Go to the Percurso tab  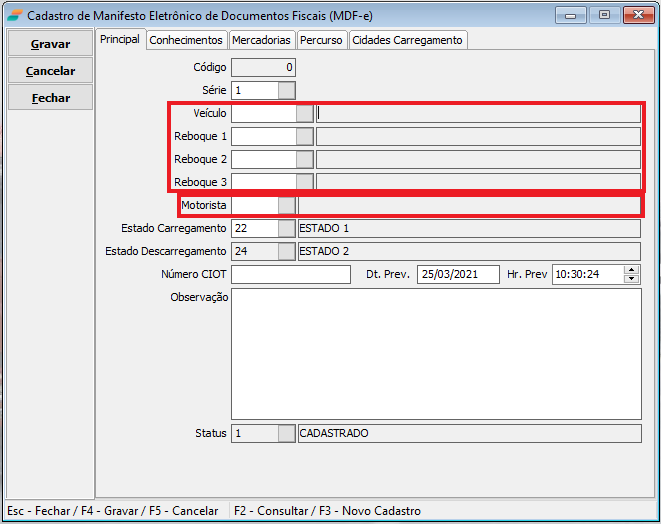tap(321, 40)
